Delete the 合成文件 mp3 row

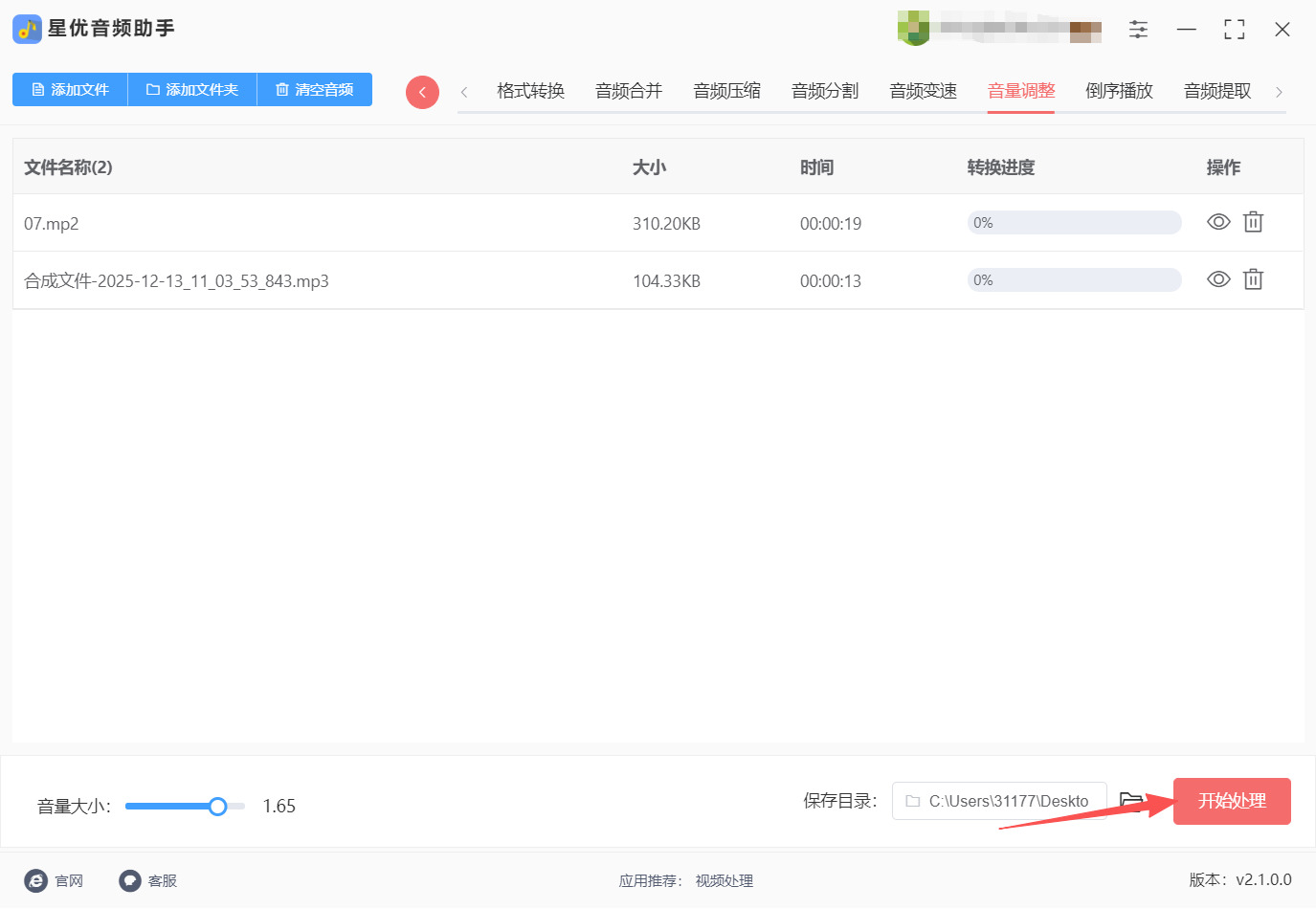point(1254,279)
